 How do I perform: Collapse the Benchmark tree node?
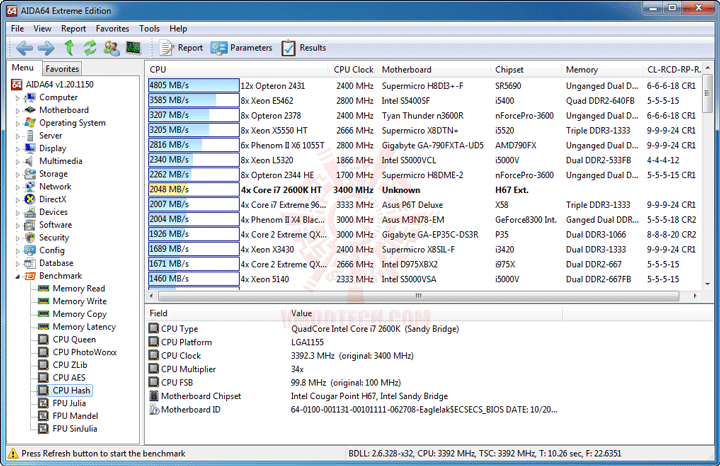click(17, 276)
